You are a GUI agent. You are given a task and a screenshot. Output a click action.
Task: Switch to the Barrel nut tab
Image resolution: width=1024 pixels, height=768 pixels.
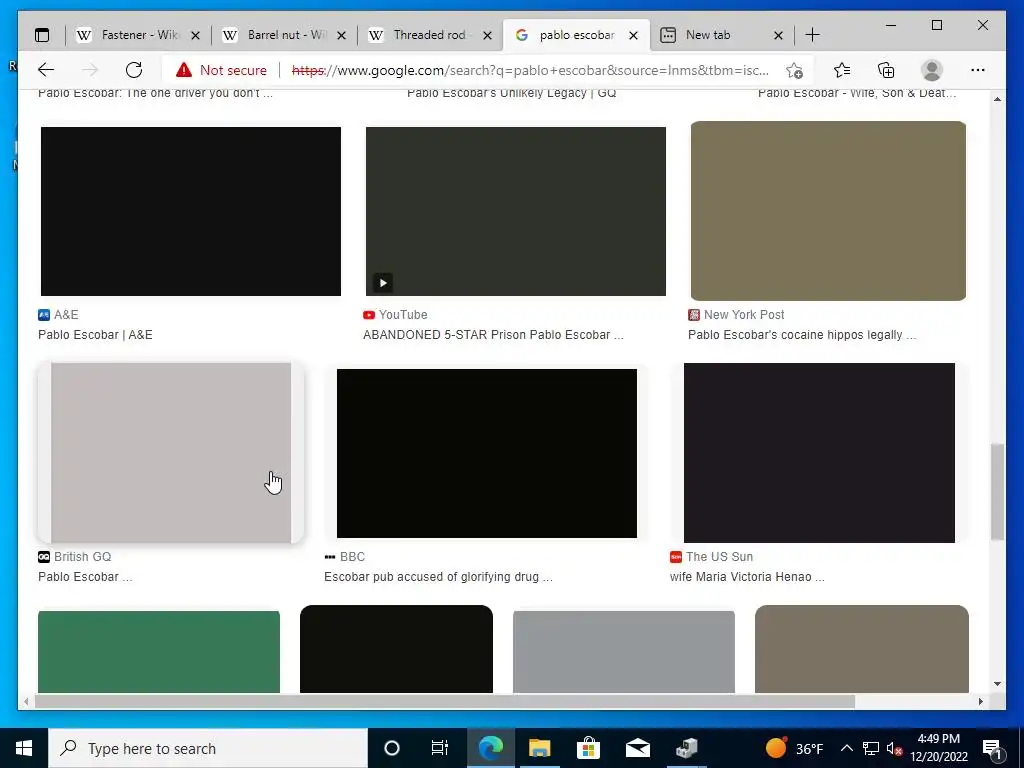(x=283, y=35)
